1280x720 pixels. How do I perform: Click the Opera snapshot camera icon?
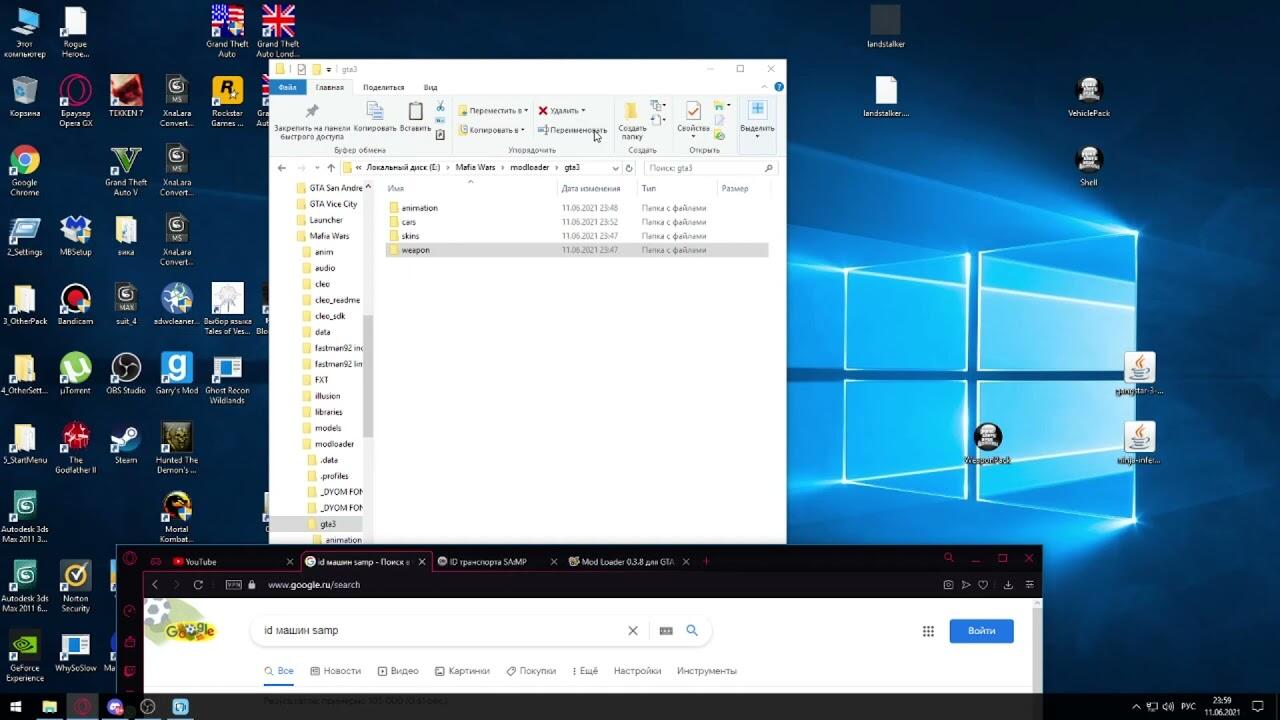[948, 585]
